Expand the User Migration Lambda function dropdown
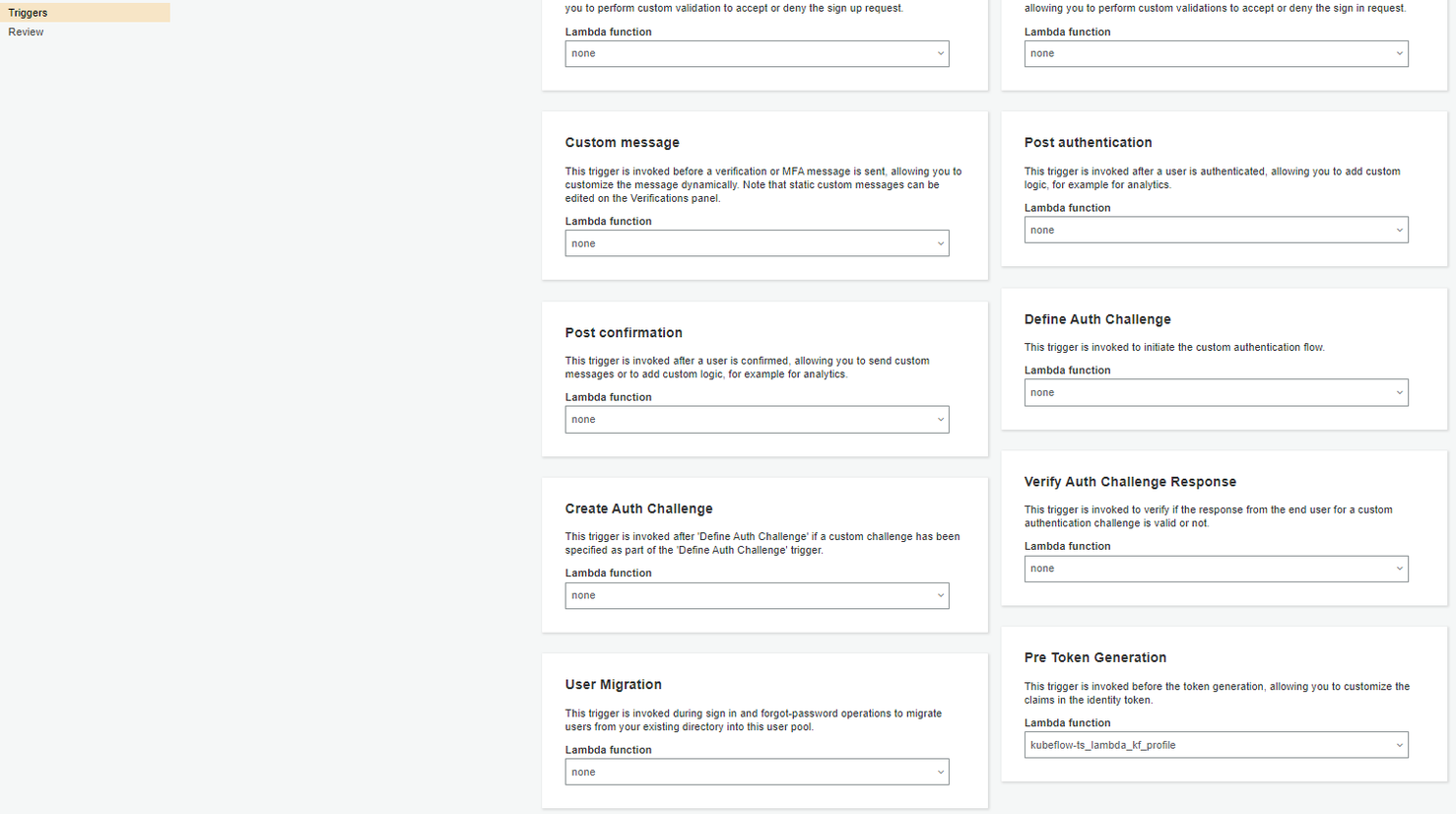This screenshot has height=814, width=1456. point(757,772)
